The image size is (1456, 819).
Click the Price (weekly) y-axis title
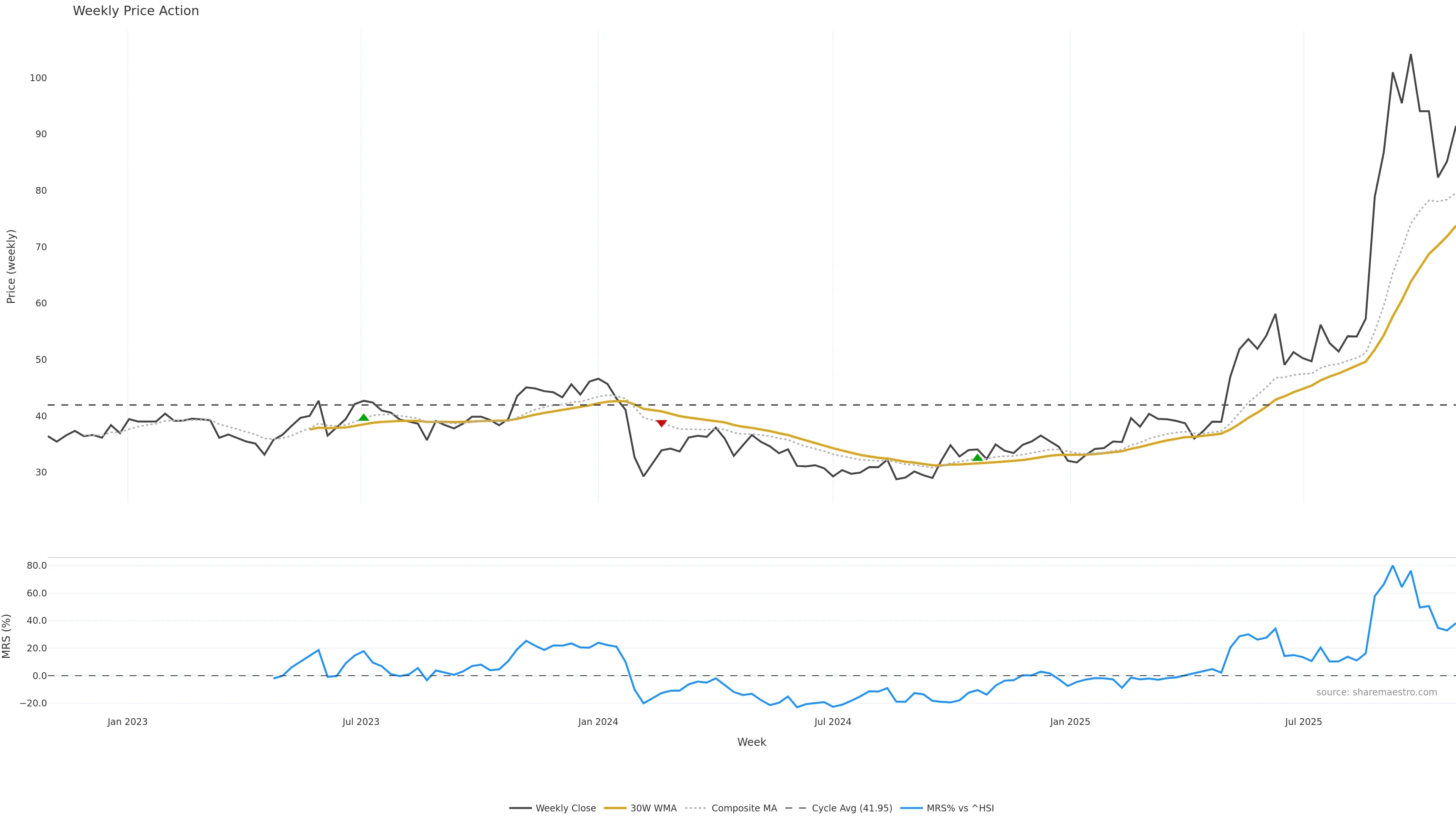pyautogui.click(x=11, y=266)
